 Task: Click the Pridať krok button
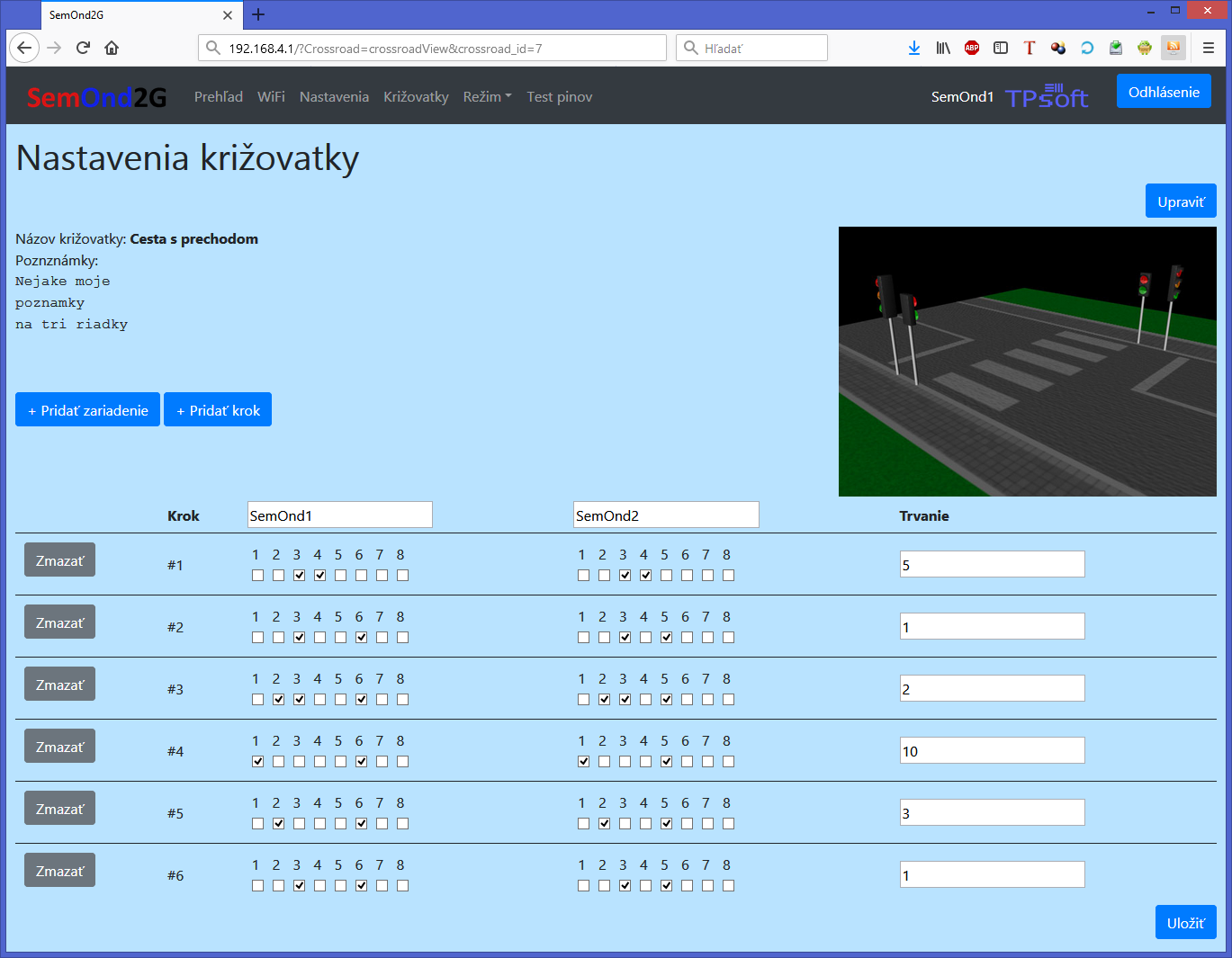tap(218, 409)
